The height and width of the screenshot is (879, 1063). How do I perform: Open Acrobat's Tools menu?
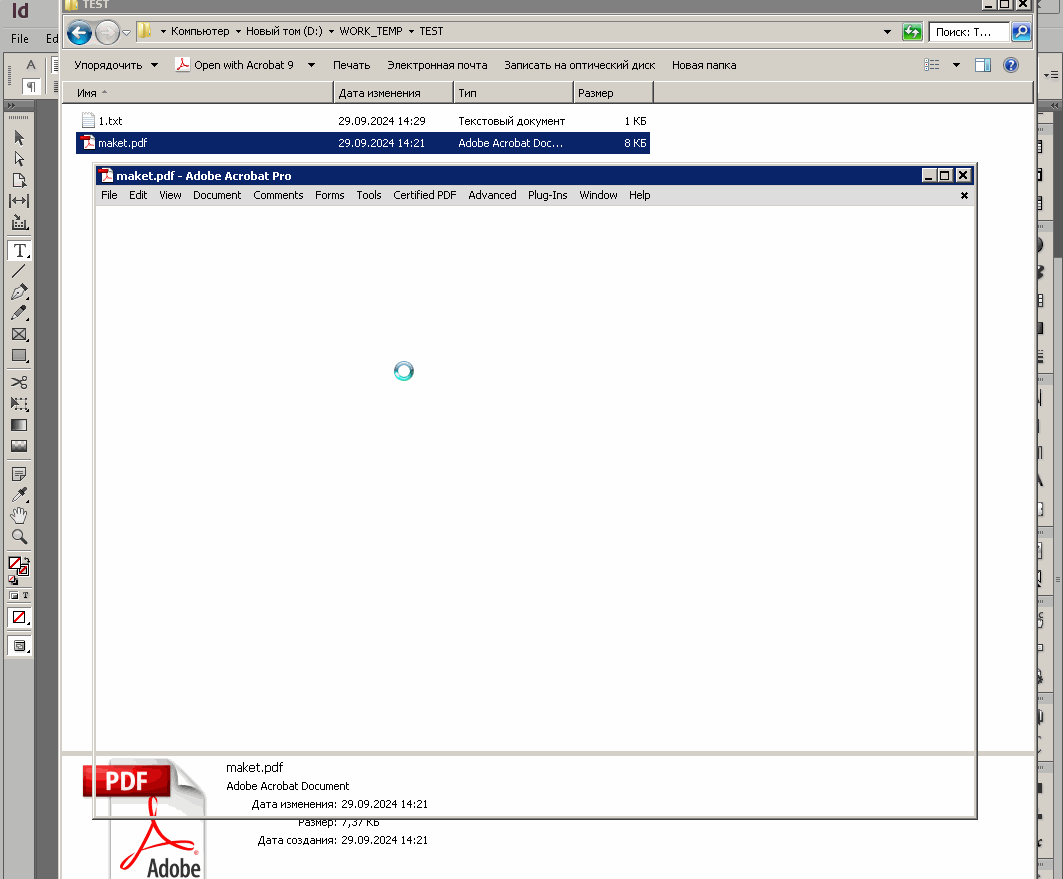point(369,195)
